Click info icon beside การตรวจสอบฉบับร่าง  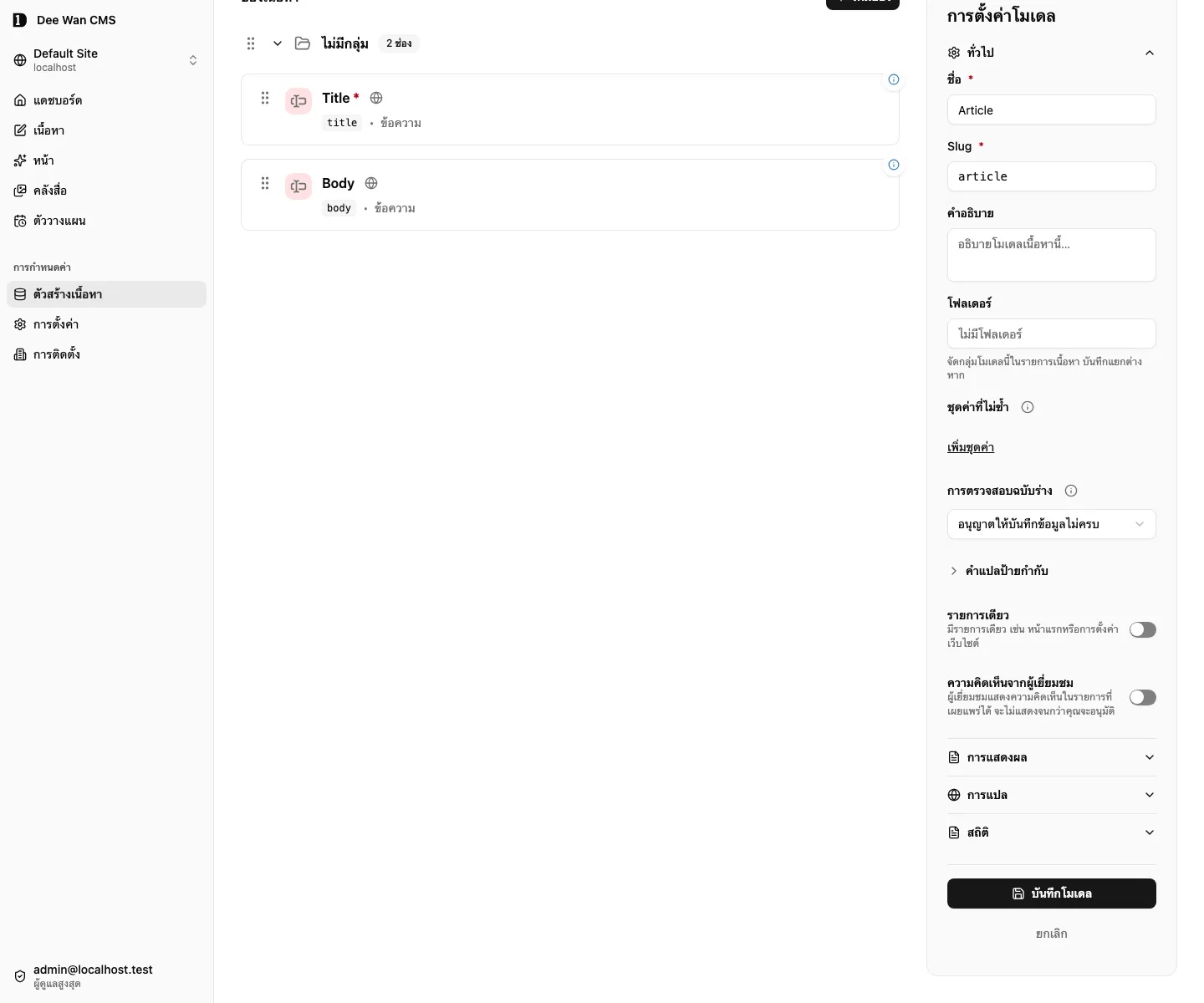coord(1071,491)
